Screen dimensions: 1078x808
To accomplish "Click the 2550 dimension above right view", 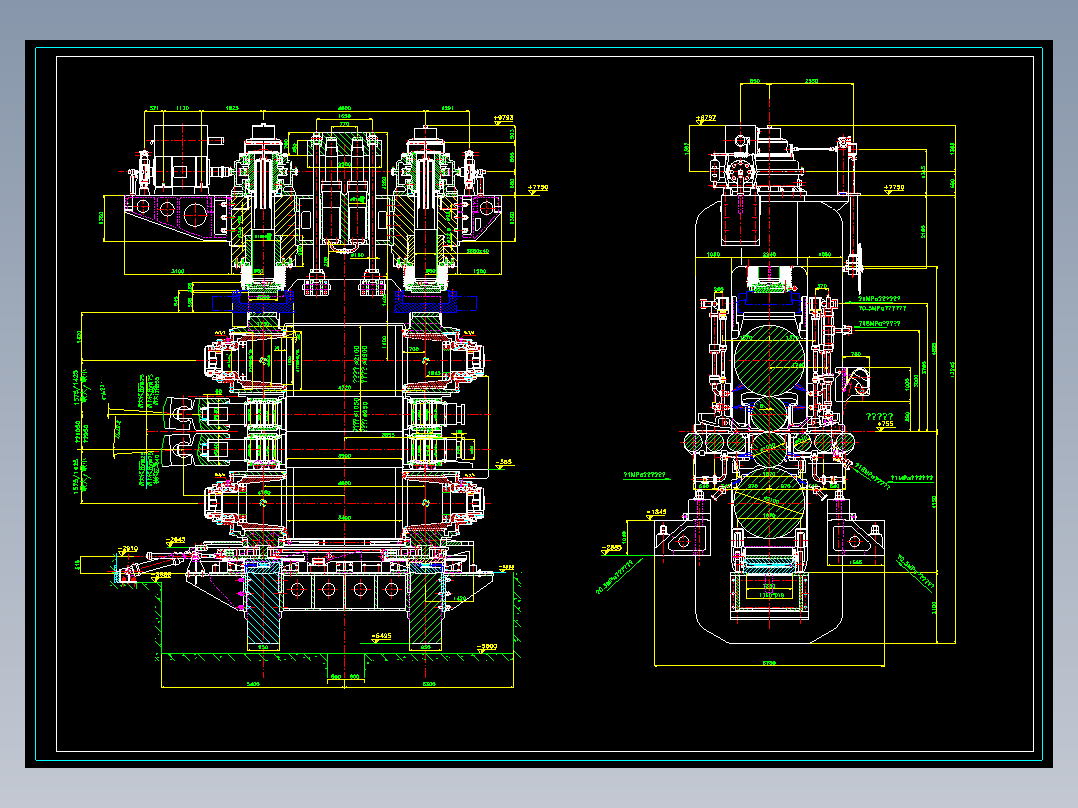I will (x=811, y=81).
